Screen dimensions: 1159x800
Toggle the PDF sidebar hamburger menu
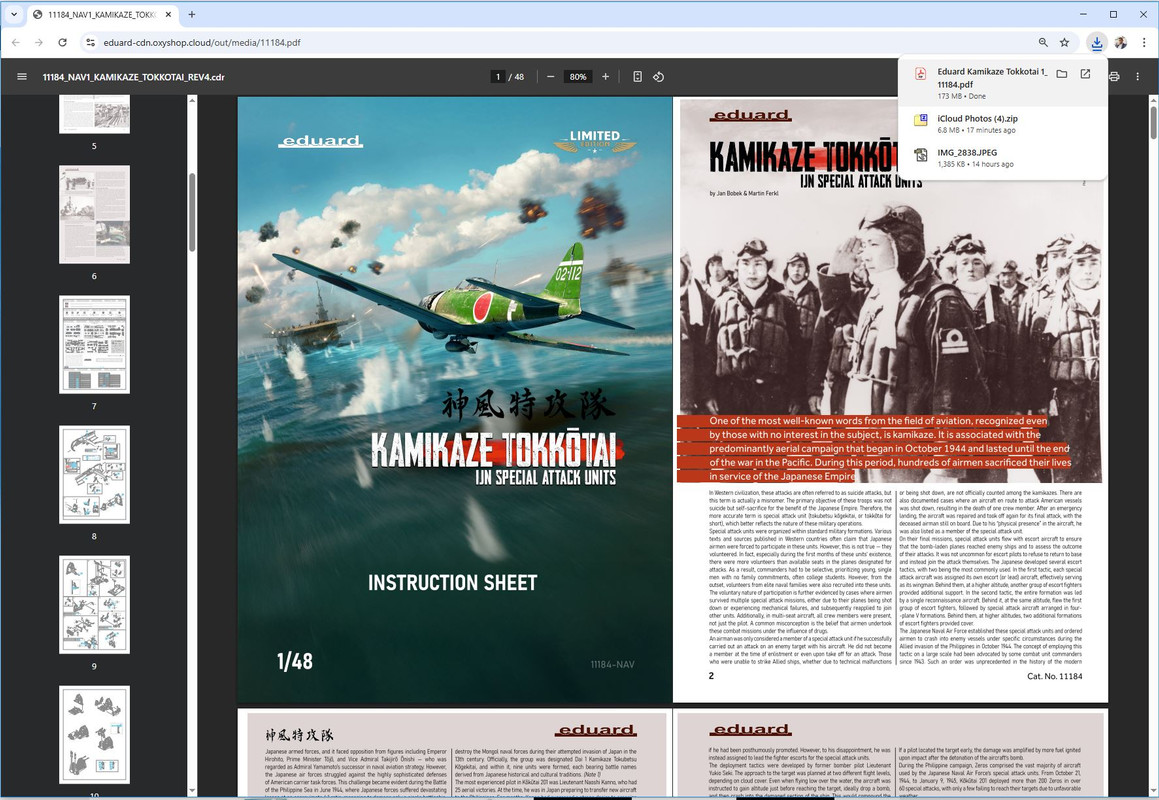pos(22,76)
